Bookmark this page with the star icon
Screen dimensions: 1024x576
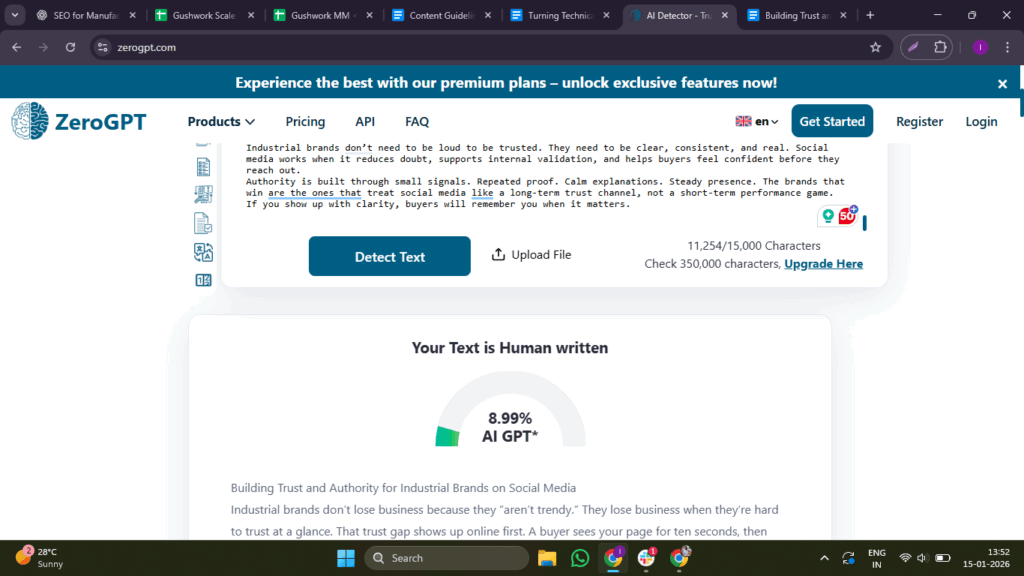pos(875,47)
